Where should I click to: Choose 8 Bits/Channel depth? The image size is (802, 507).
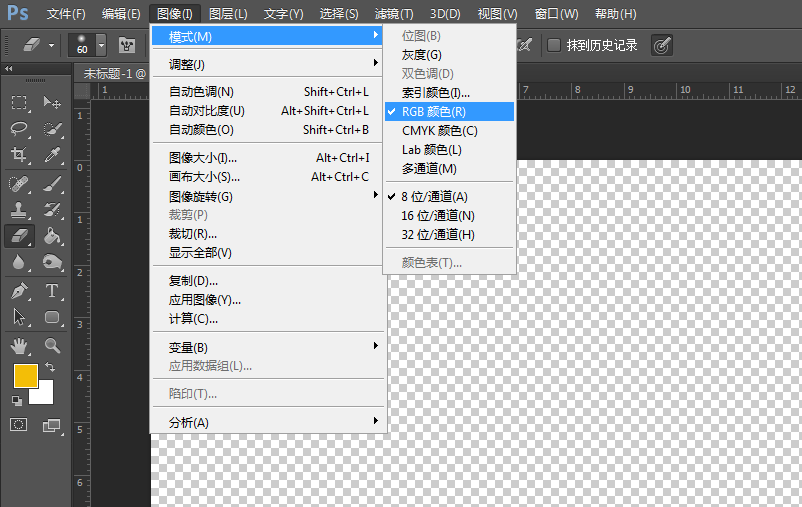click(x=449, y=196)
